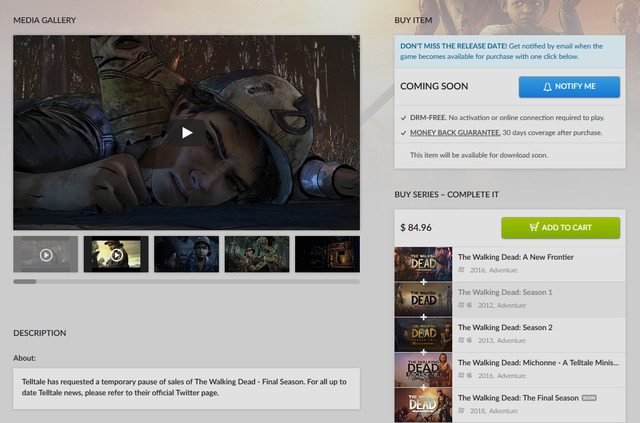The width and height of the screenshot is (640, 423).
Task: View the dark room screenshot thumbnail
Action: click(x=327, y=254)
